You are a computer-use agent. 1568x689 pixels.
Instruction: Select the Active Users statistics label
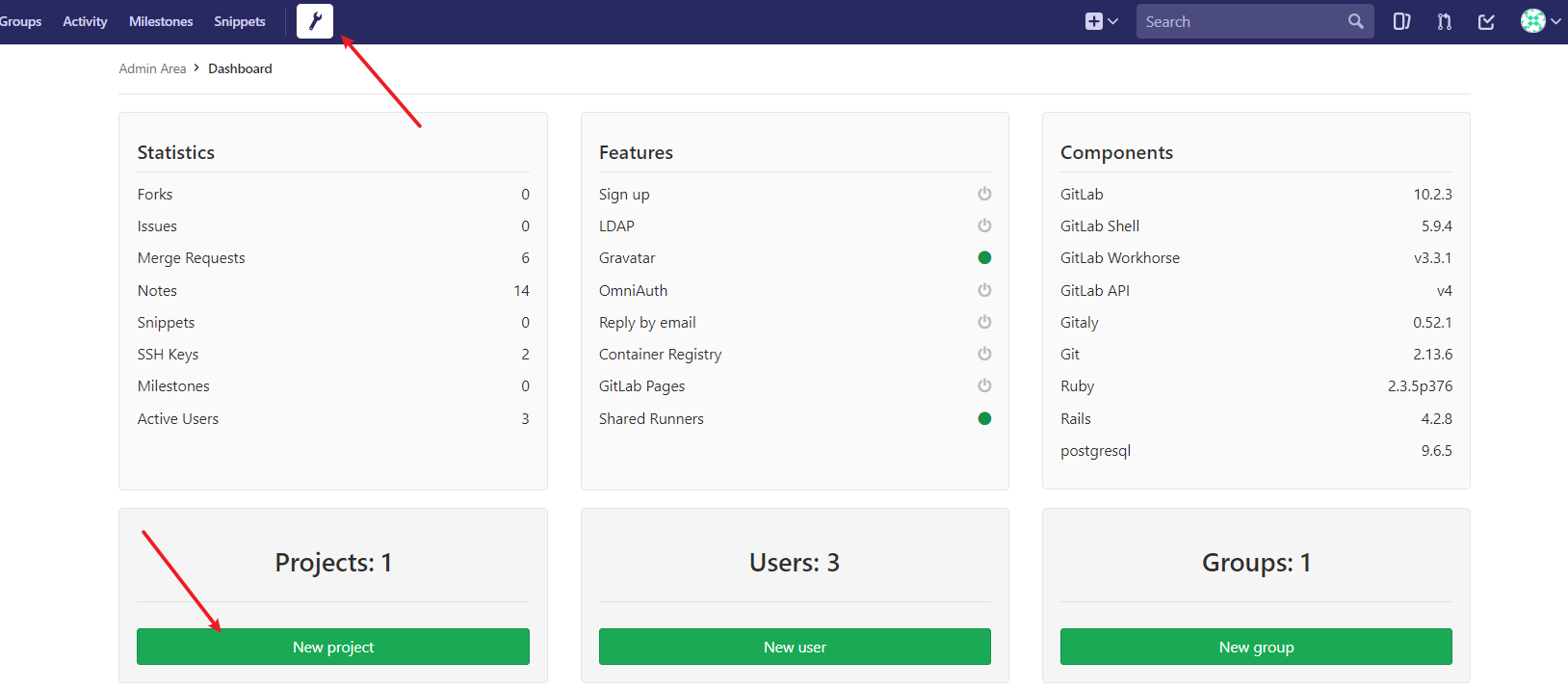[x=178, y=418]
